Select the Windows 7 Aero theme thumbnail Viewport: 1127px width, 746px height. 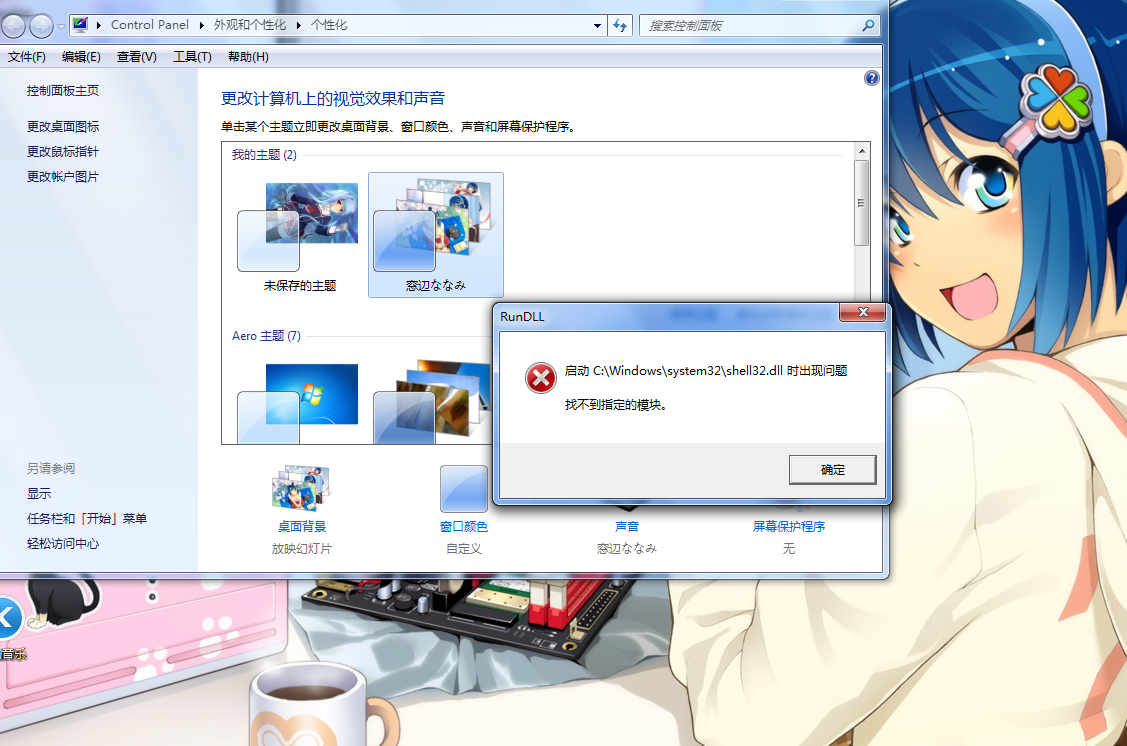[299, 403]
